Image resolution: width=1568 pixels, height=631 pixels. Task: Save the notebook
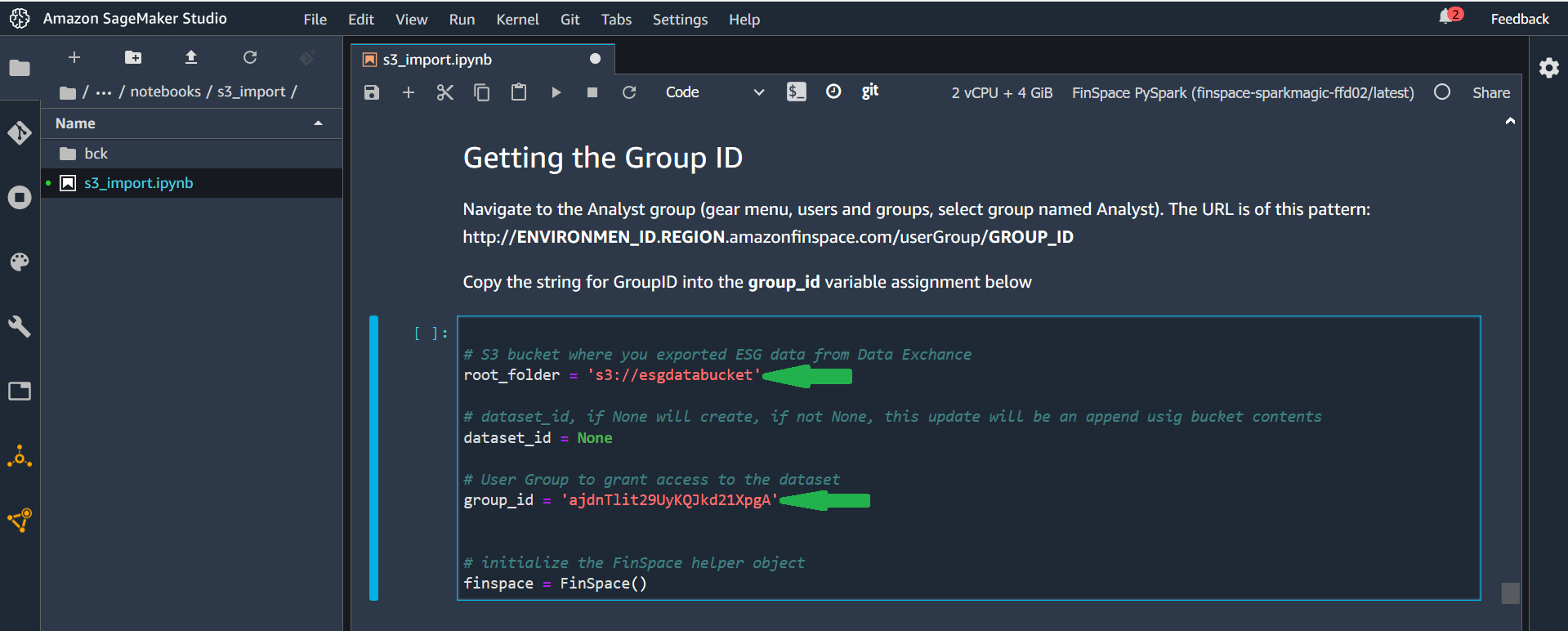pyautogui.click(x=372, y=92)
